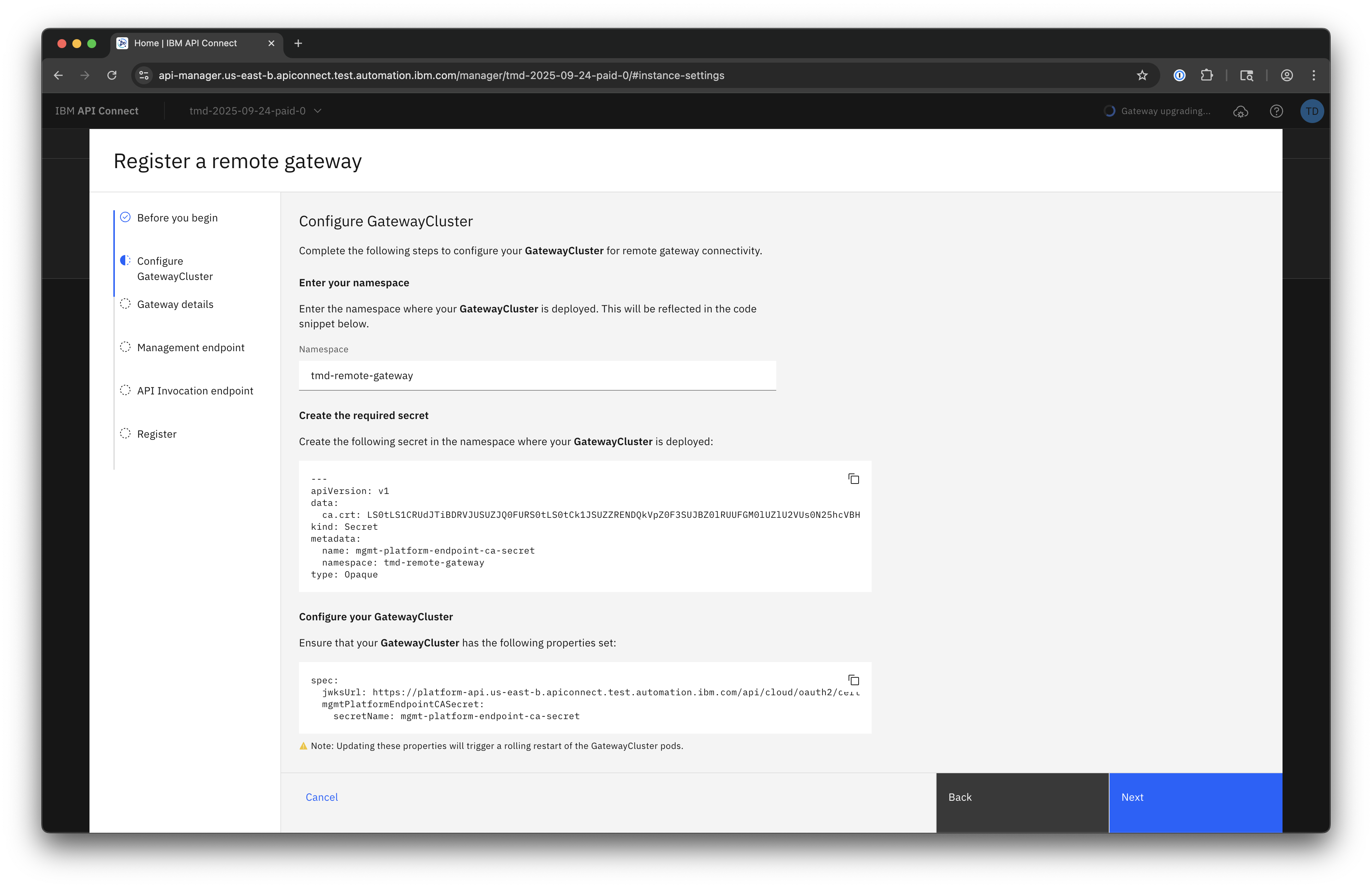Image resolution: width=1372 pixels, height=888 pixels.
Task: Open a new browser tab
Action: click(x=298, y=43)
